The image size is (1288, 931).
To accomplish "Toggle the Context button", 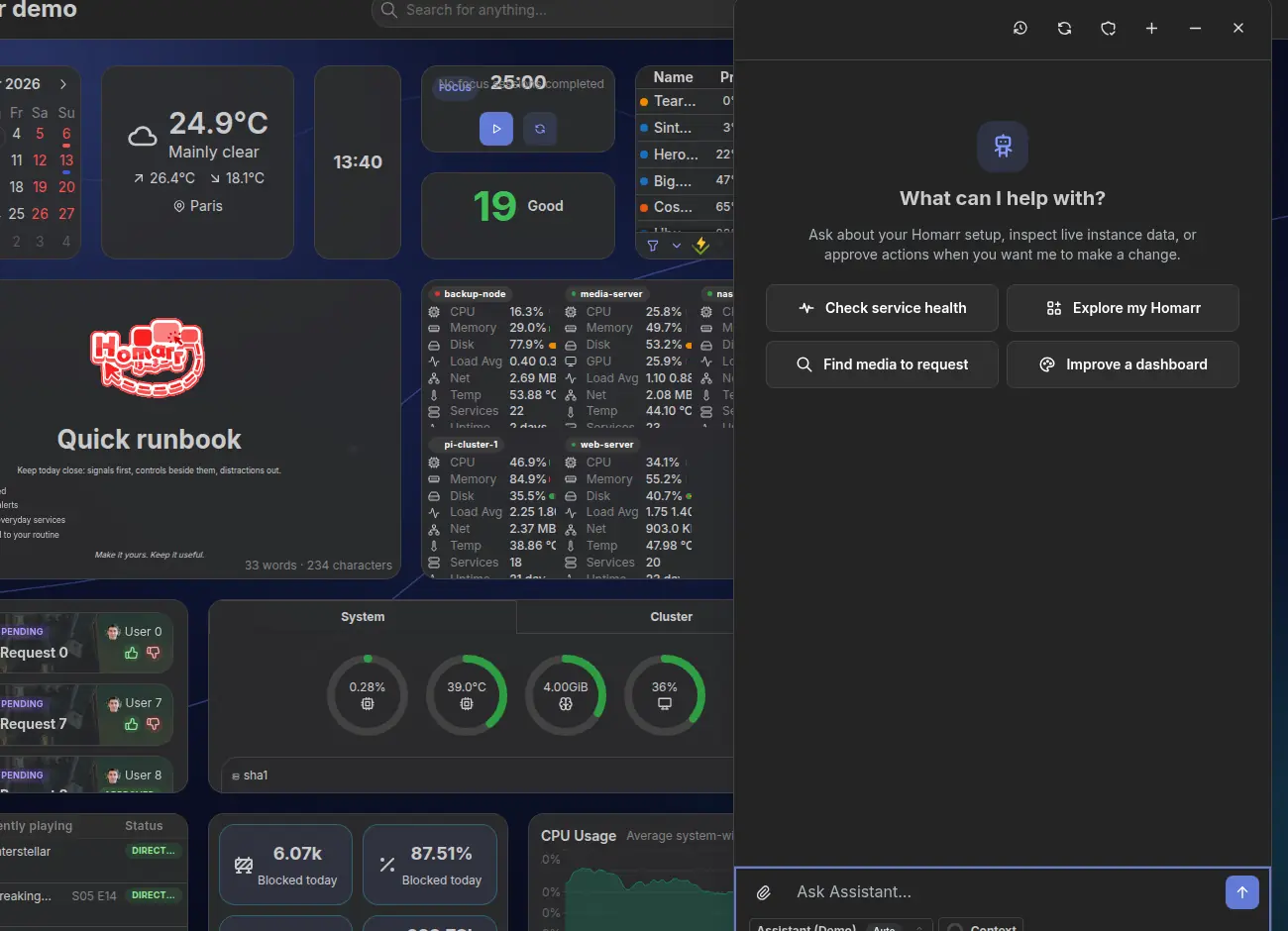I will (x=981, y=925).
